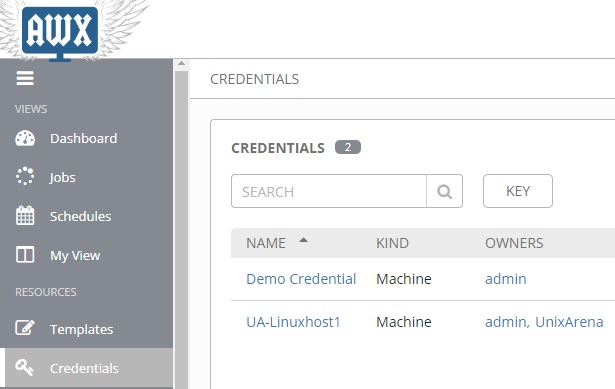Viewport: 615px width, 389px height.
Task: Click the search magnifier button
Action: [x=444, y=191]
